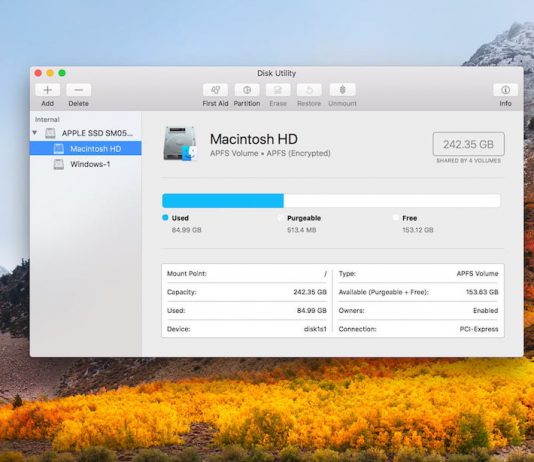Viewport: 534px width, 462px height.
Task: Click the Used 84.99 GB table value
Action: (x=312, y=310)
